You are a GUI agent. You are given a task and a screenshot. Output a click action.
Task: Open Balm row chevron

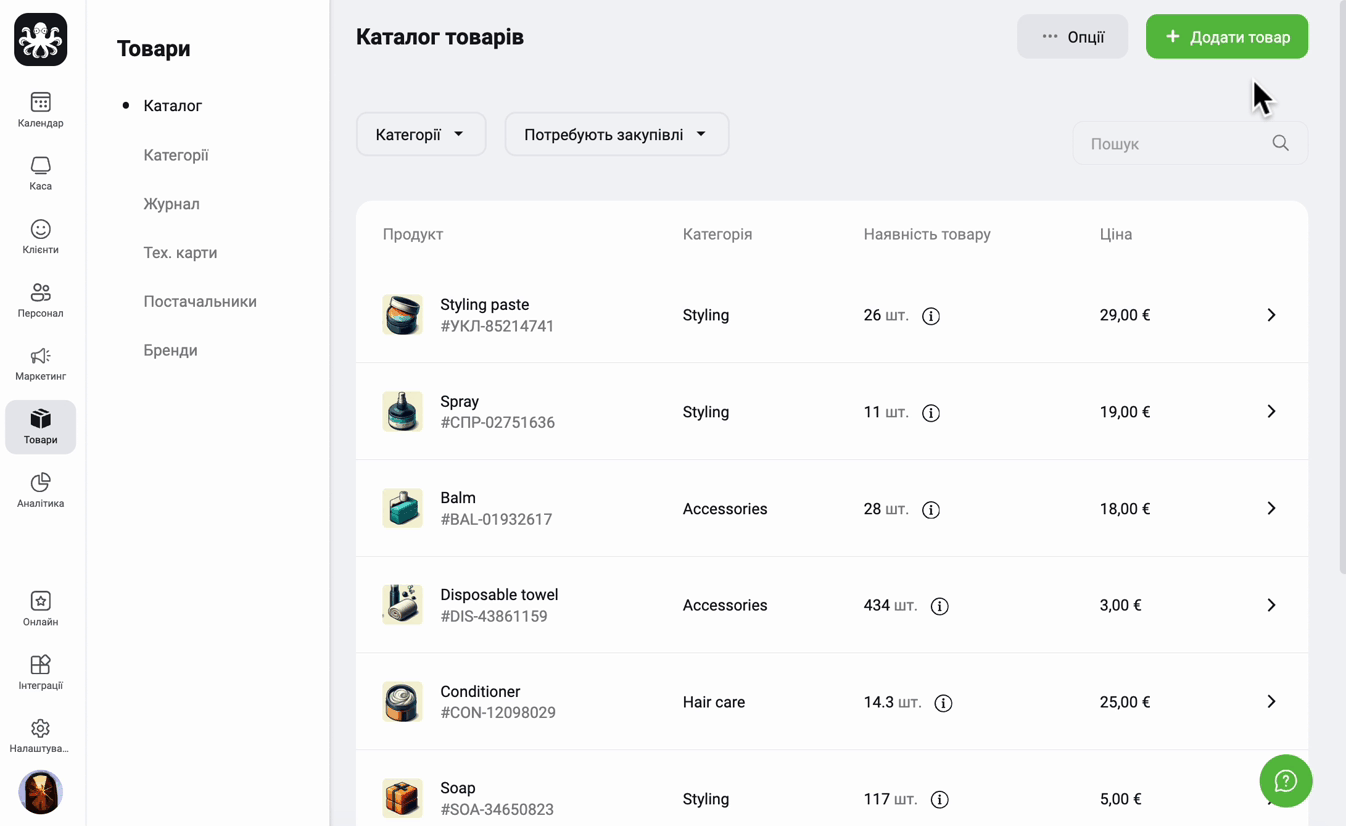tap(1271, 508)
